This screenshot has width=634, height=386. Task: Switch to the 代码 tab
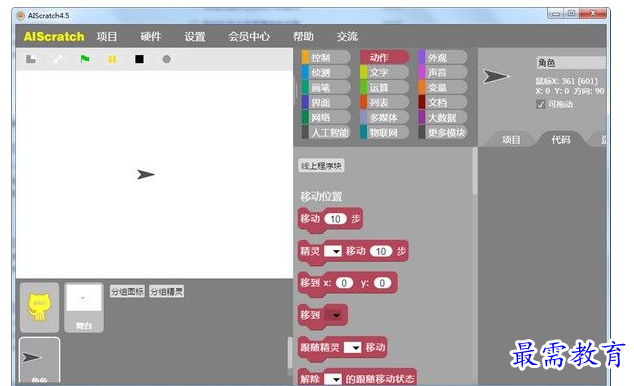(x=561, y=139)
